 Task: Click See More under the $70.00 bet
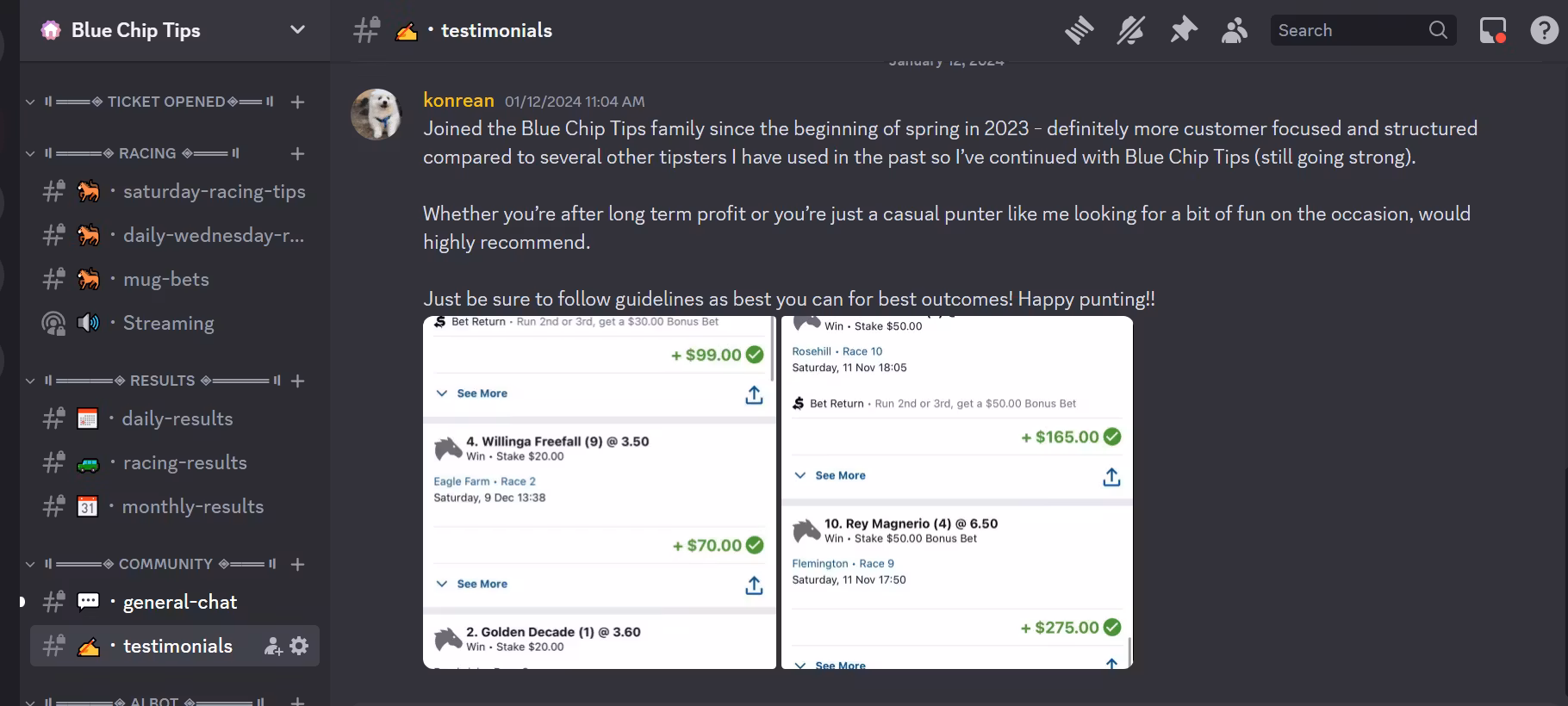(x=482, y=584)
